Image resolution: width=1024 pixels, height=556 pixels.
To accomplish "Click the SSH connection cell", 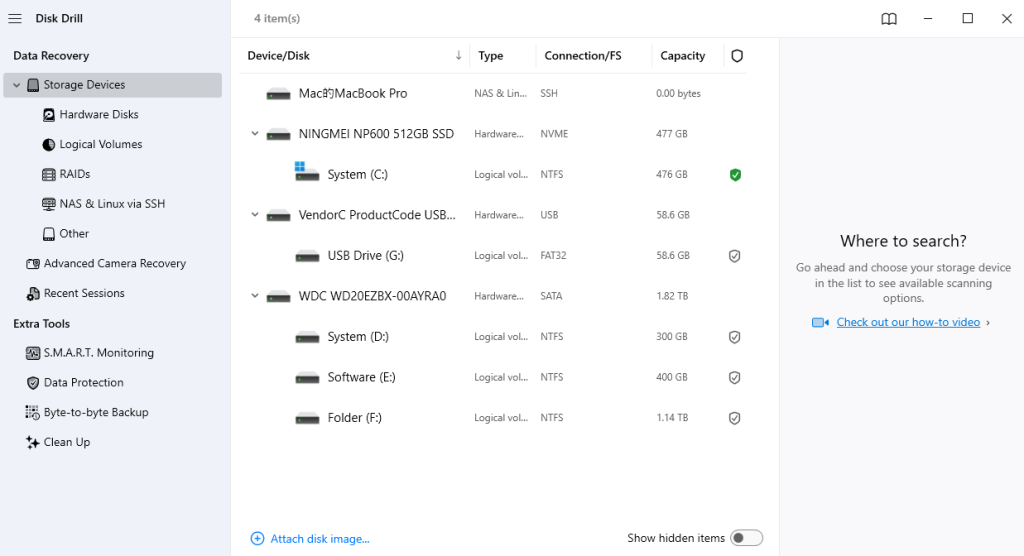I will (x=549, y=93).
